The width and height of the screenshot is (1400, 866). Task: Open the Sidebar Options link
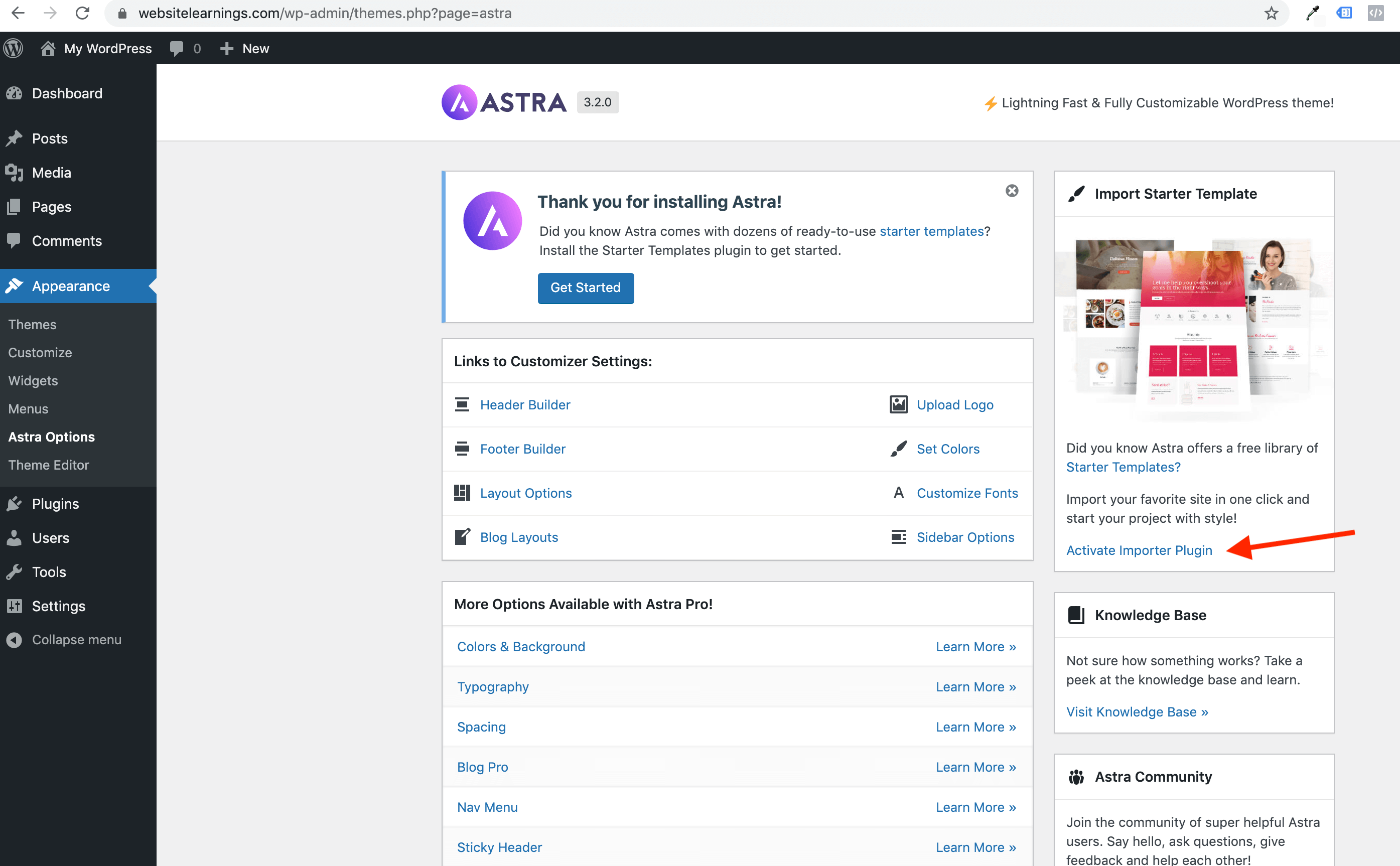965,537
